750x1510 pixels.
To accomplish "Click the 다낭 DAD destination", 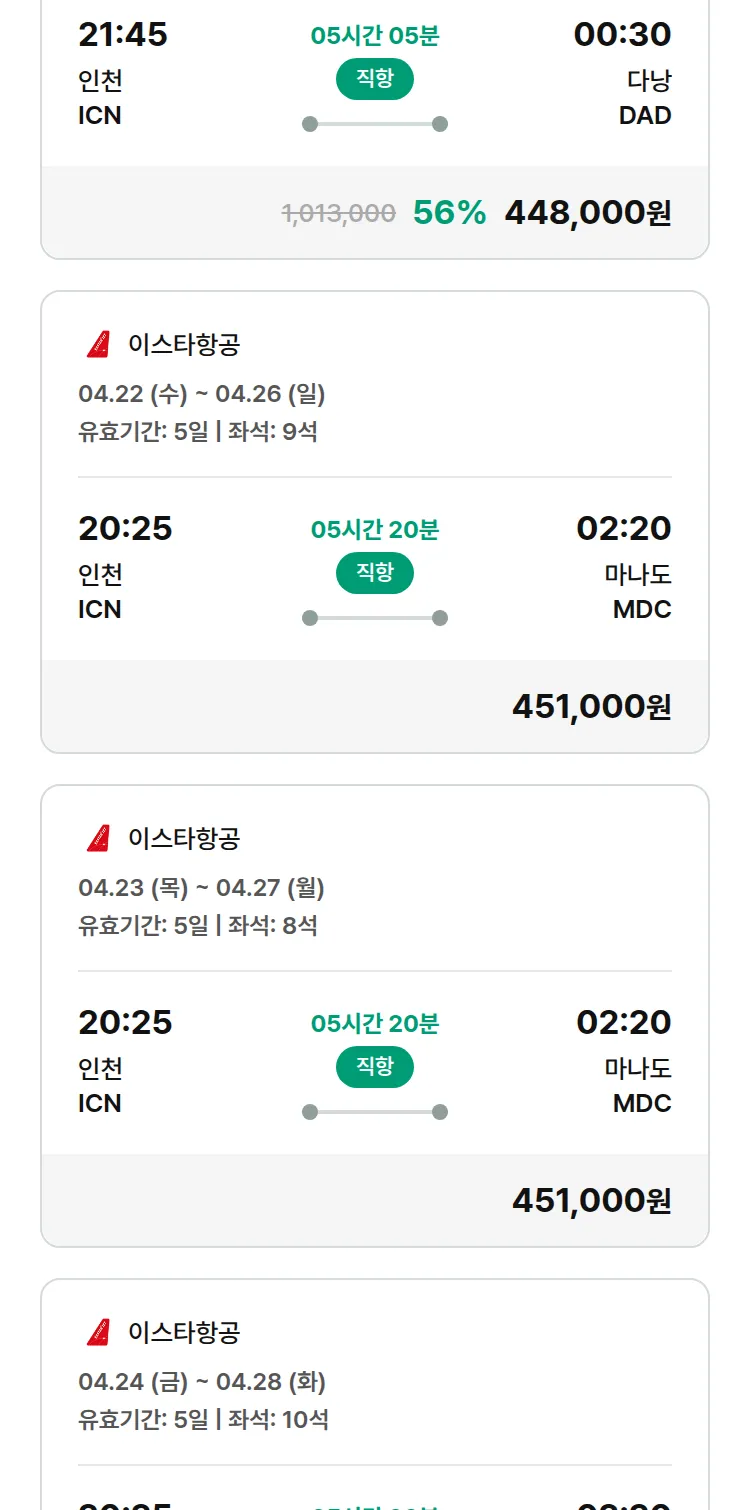I will pyautogui.click(x=645, y=98).
